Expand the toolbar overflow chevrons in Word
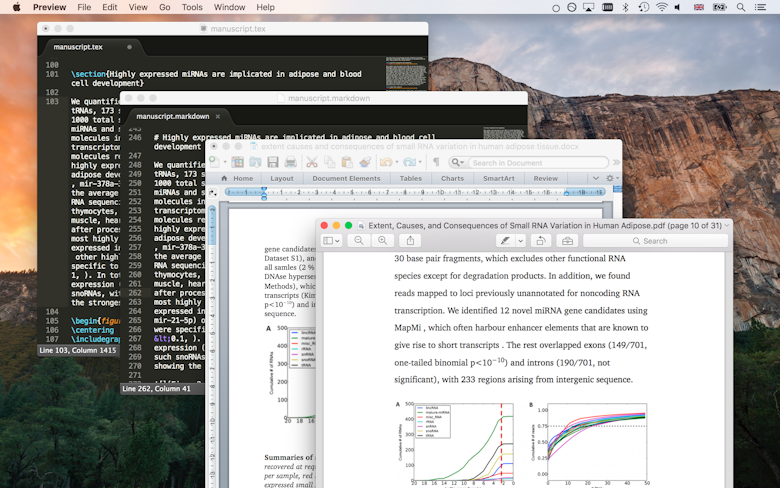The height and width of the screenshot is (488, 780). (616, 162)
